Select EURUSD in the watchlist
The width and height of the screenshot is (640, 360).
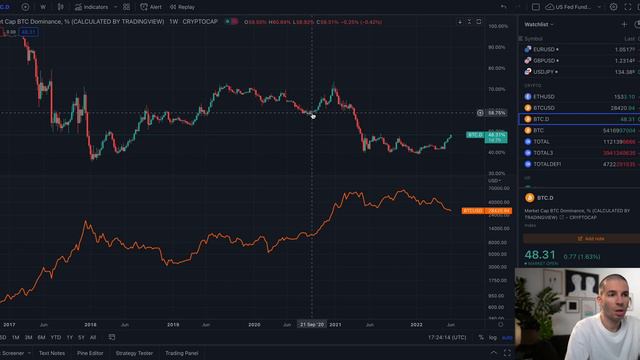[x=580, y=49]
